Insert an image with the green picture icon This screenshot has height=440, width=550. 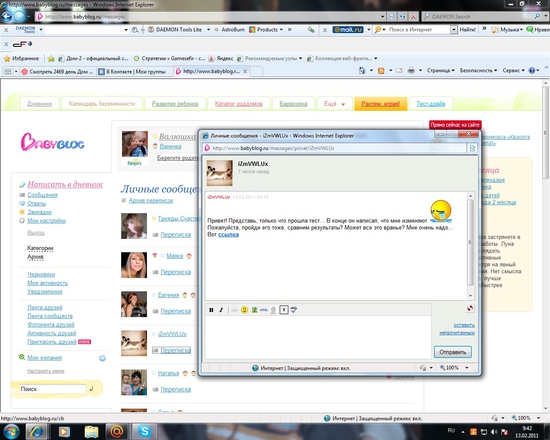pos(254,309)
